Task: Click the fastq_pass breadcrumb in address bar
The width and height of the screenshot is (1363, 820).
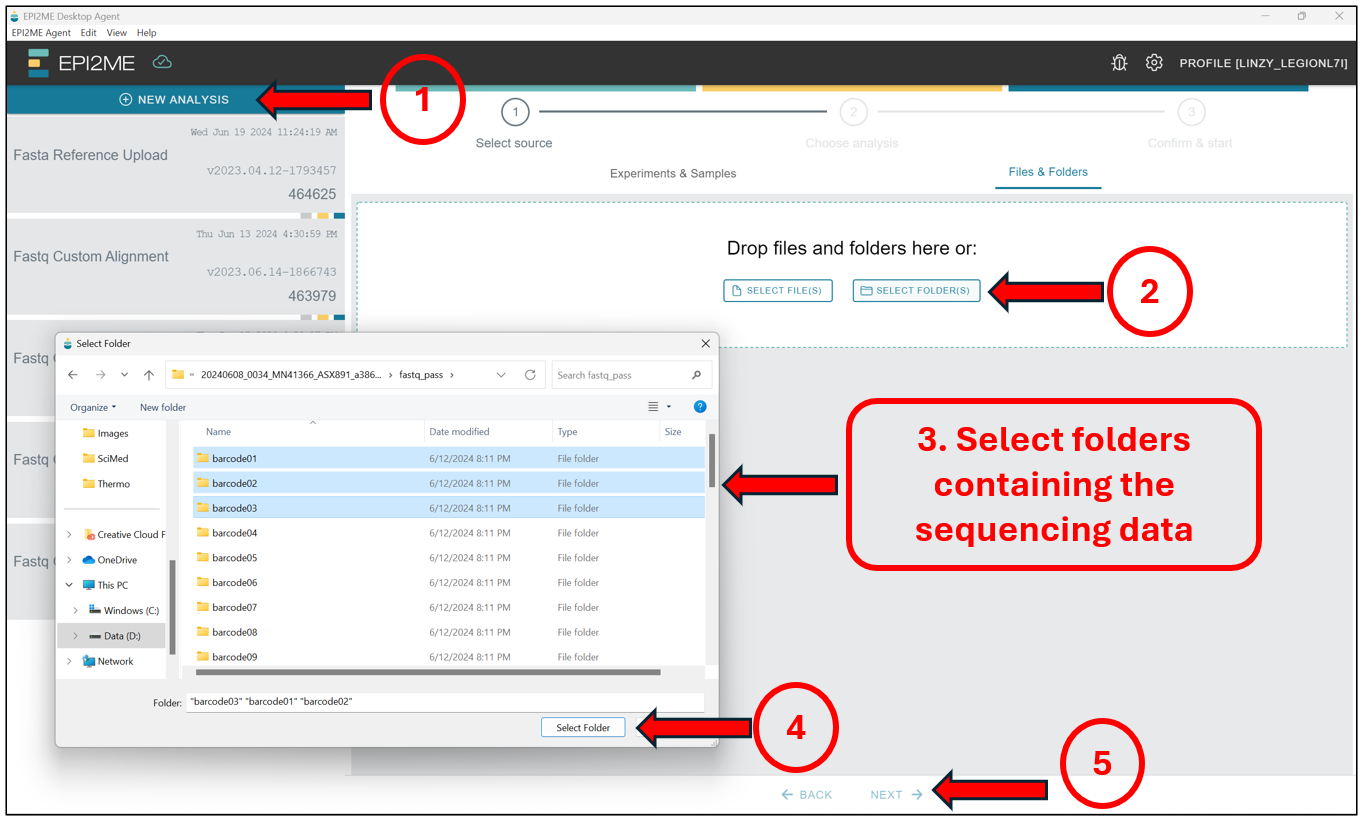Action: [420, 375]
